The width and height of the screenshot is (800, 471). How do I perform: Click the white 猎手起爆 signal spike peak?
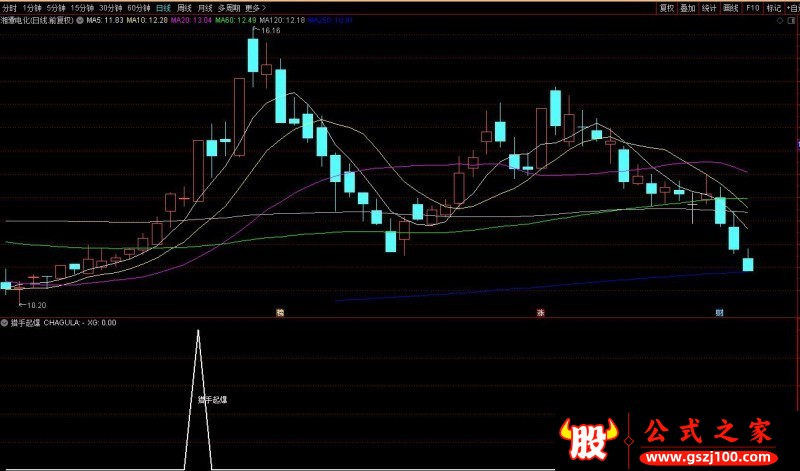click(198, 331)
